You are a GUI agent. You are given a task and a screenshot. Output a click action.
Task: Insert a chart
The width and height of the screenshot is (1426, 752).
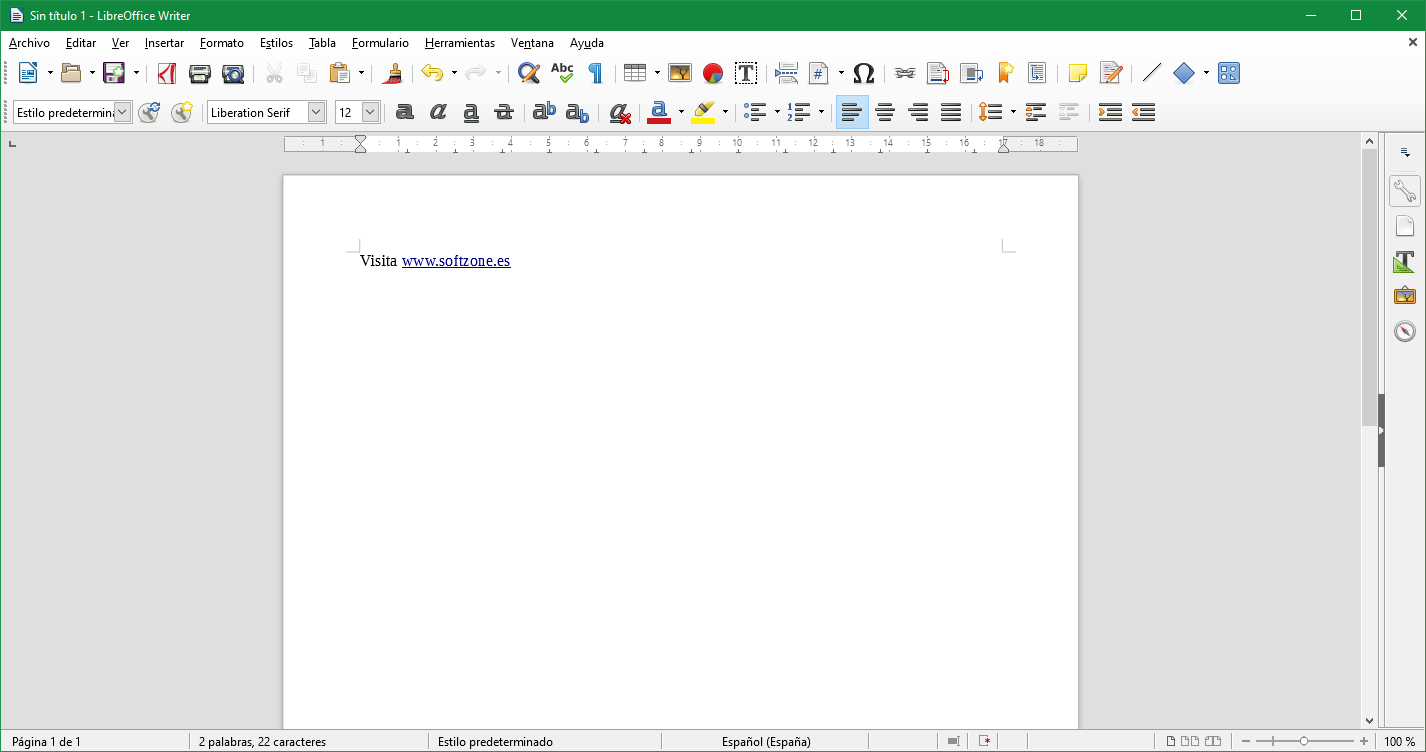coord(713,73)
